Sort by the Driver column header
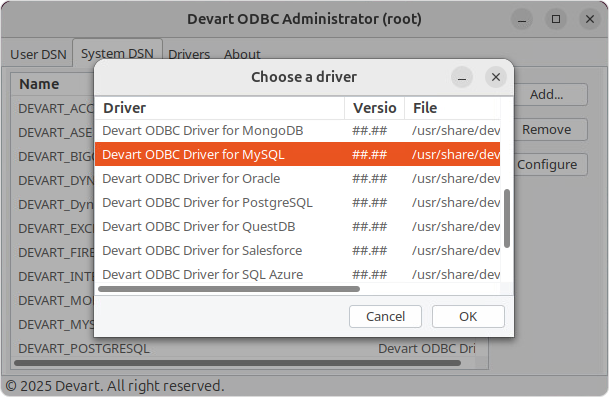Viewport: 609px width, 397px height. [220, 108]
